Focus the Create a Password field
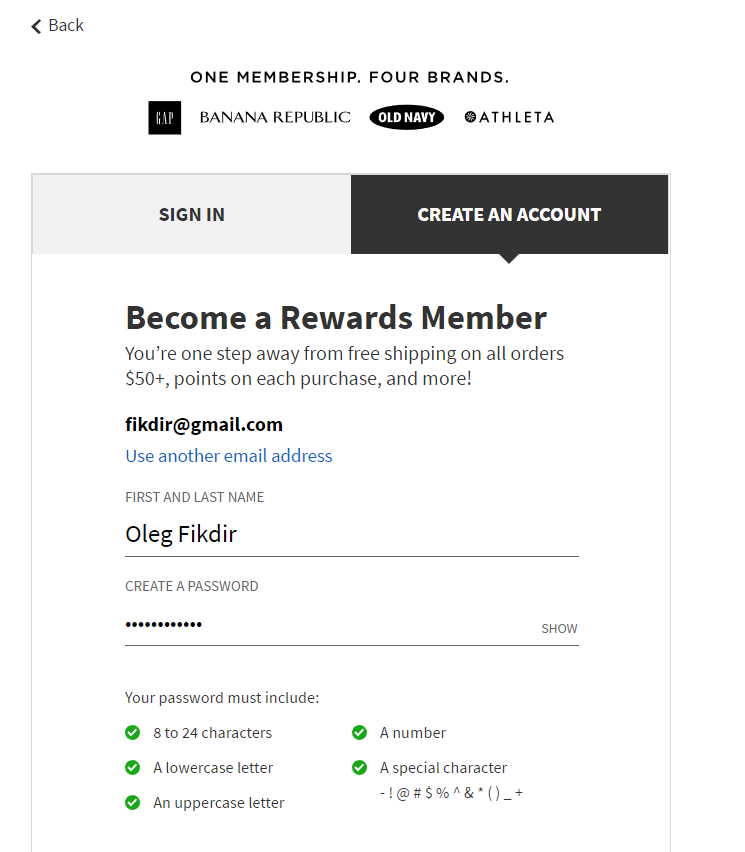Screen dimensions: 745x852 pos(330,625)
